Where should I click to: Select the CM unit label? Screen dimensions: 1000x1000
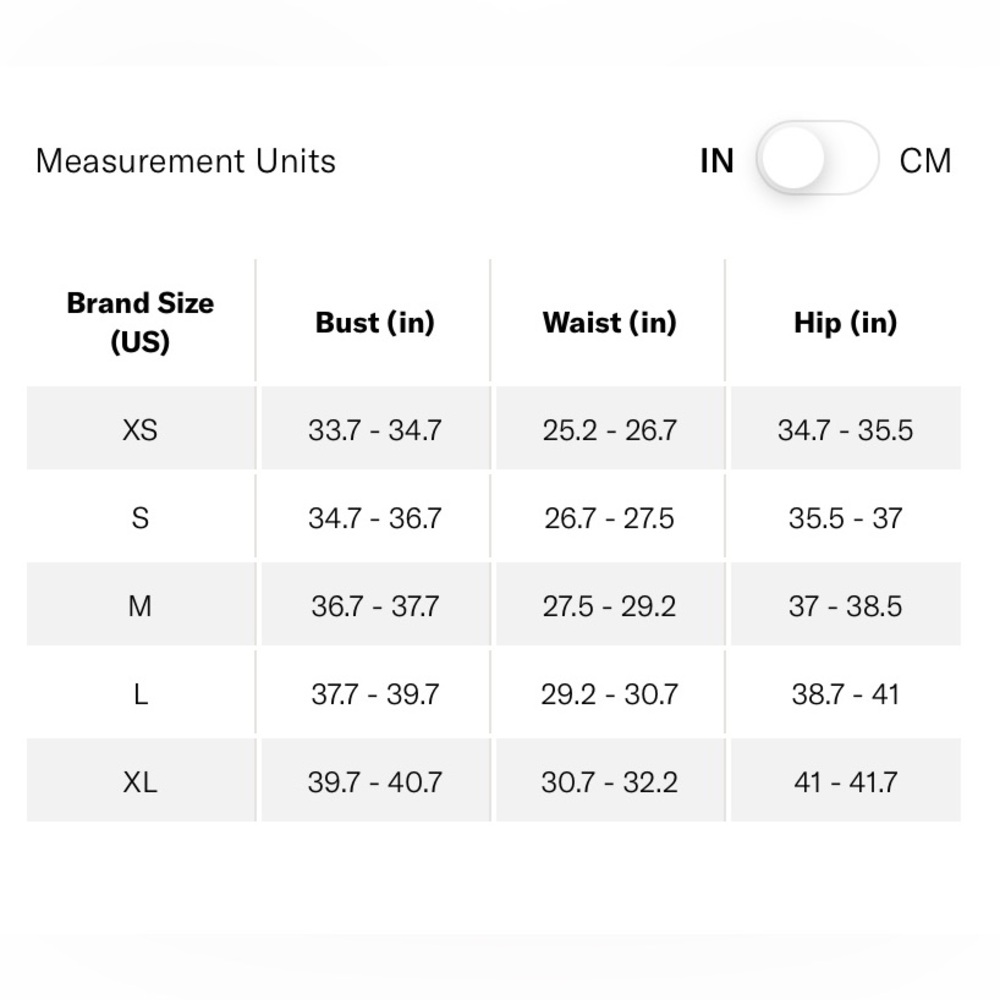tap(925, 161)
